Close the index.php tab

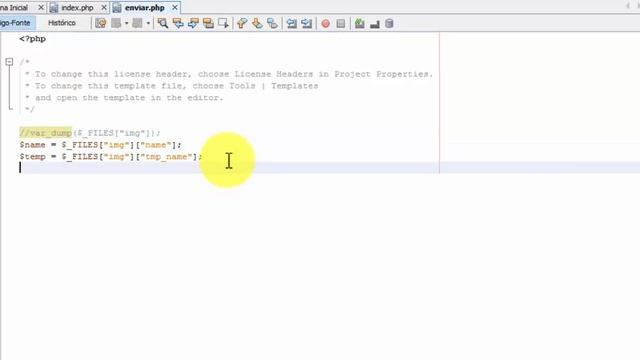tap(104, 7)
